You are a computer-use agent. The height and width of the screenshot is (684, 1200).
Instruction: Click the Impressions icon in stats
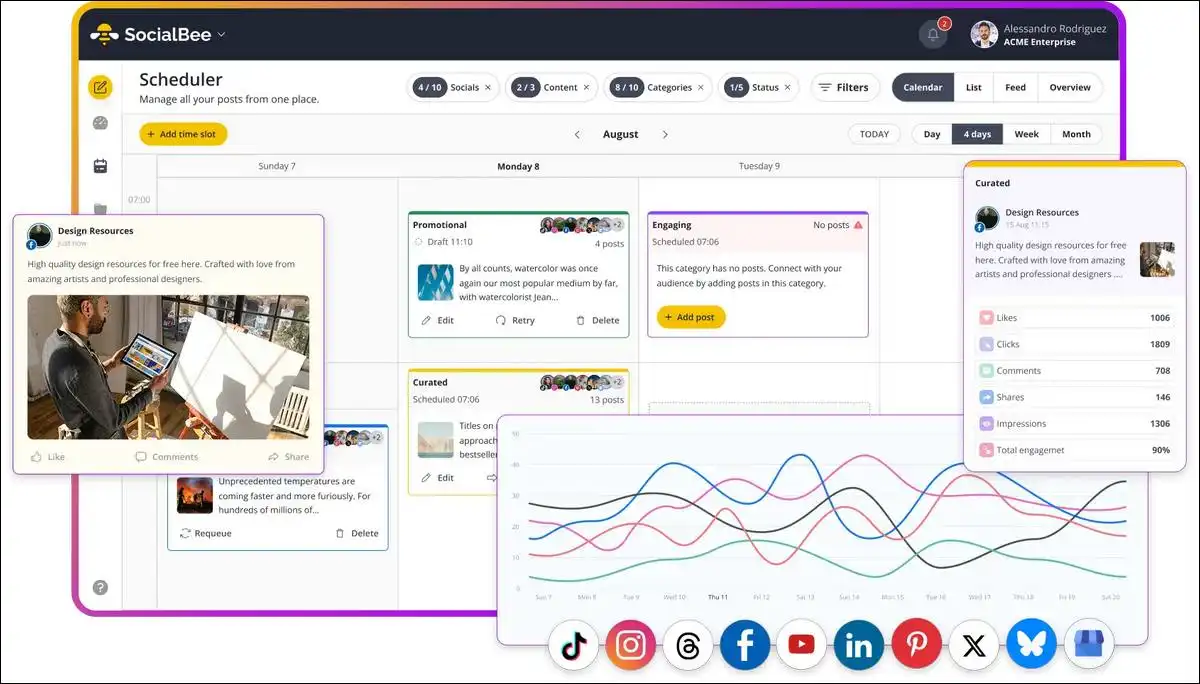[x=985, y=424]
